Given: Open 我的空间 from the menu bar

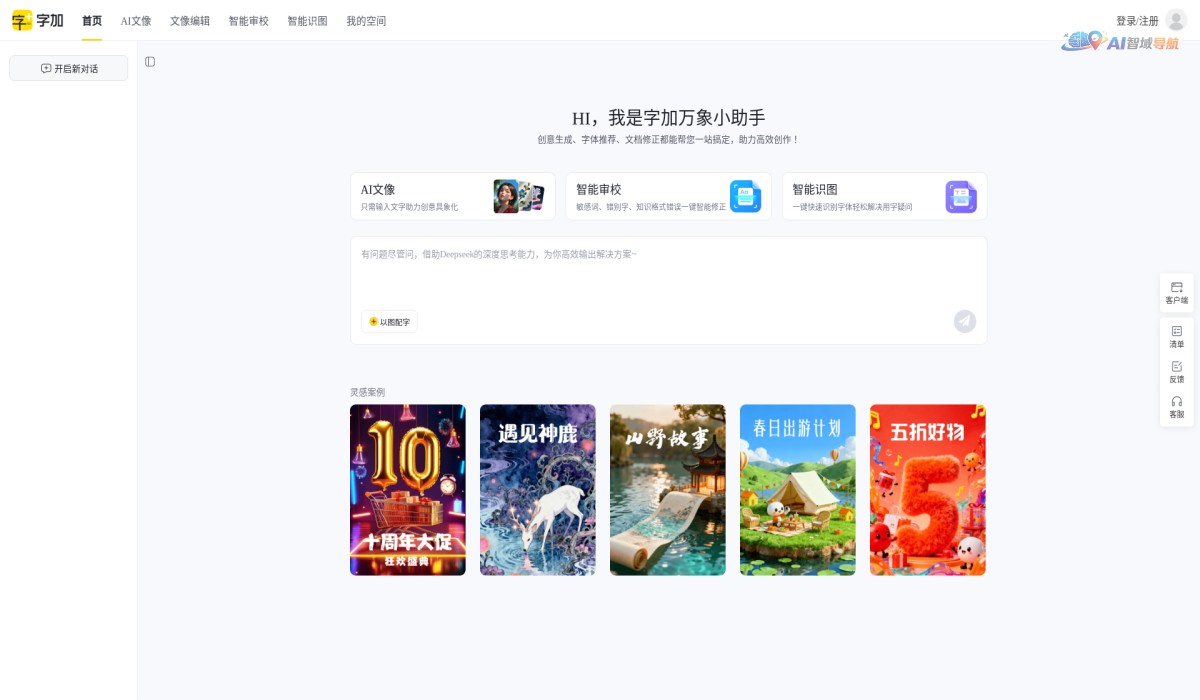Looking at the screenshot, I should (366, 20).
